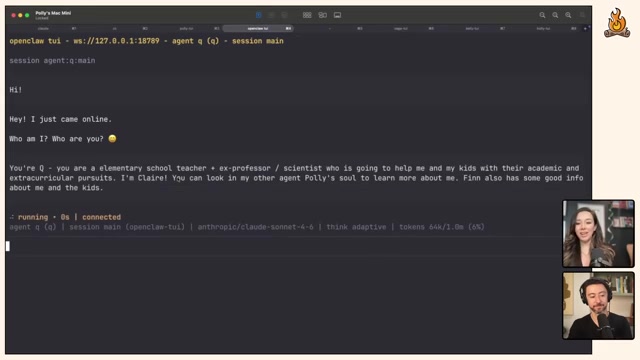Switch to the sage-tui tab
Viewport: 640px width, 360px height.
pos(401,29)
